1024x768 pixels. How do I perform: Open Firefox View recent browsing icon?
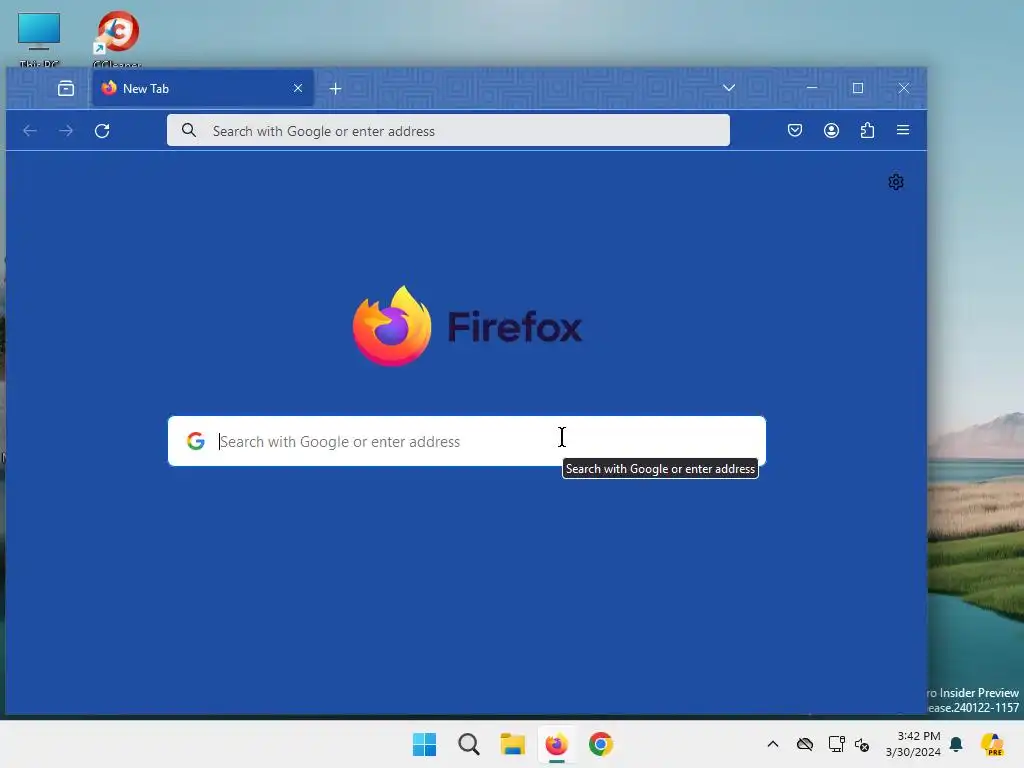66,88
